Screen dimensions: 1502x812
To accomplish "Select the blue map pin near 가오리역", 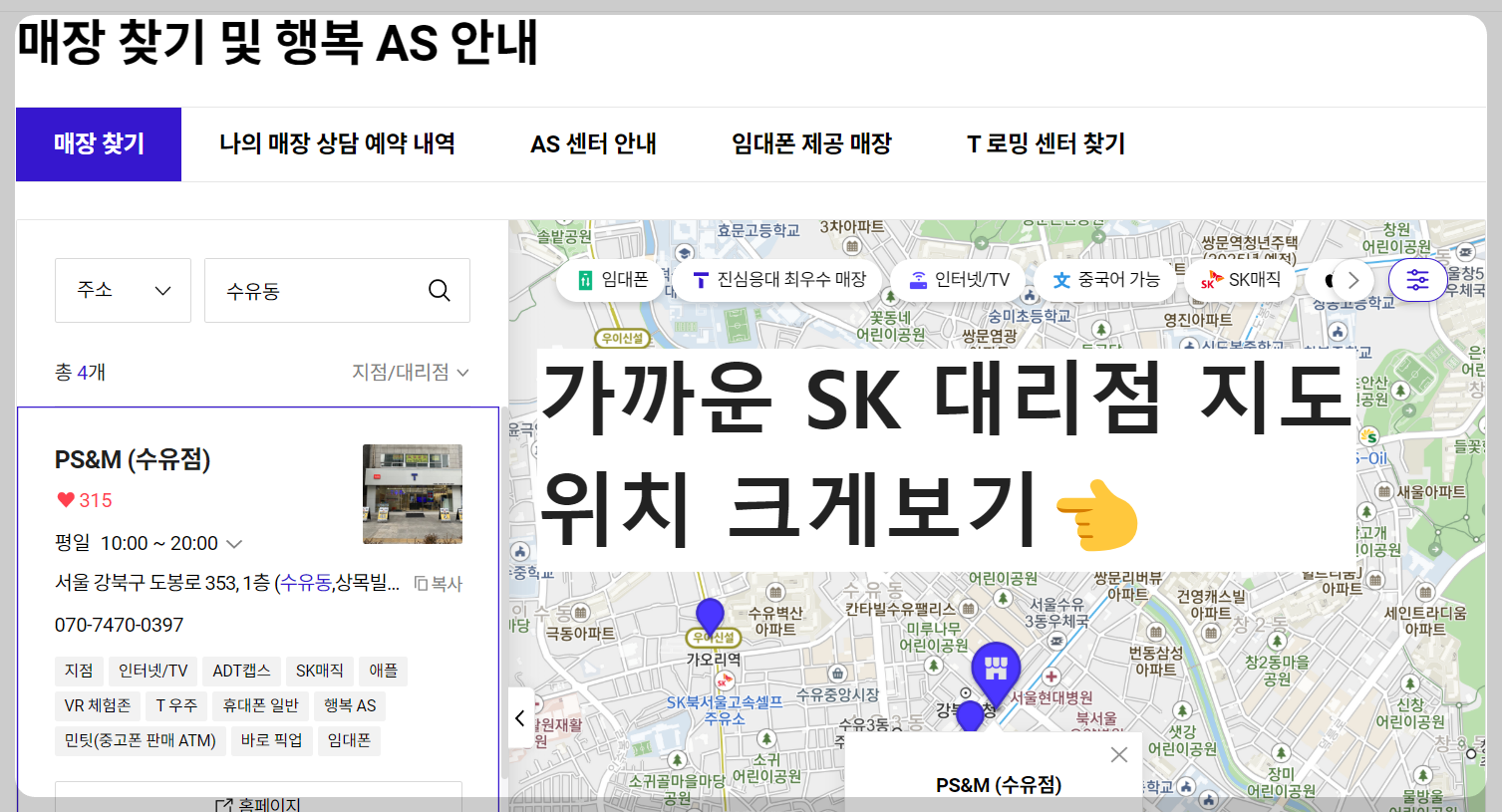I will coord(710,616).
